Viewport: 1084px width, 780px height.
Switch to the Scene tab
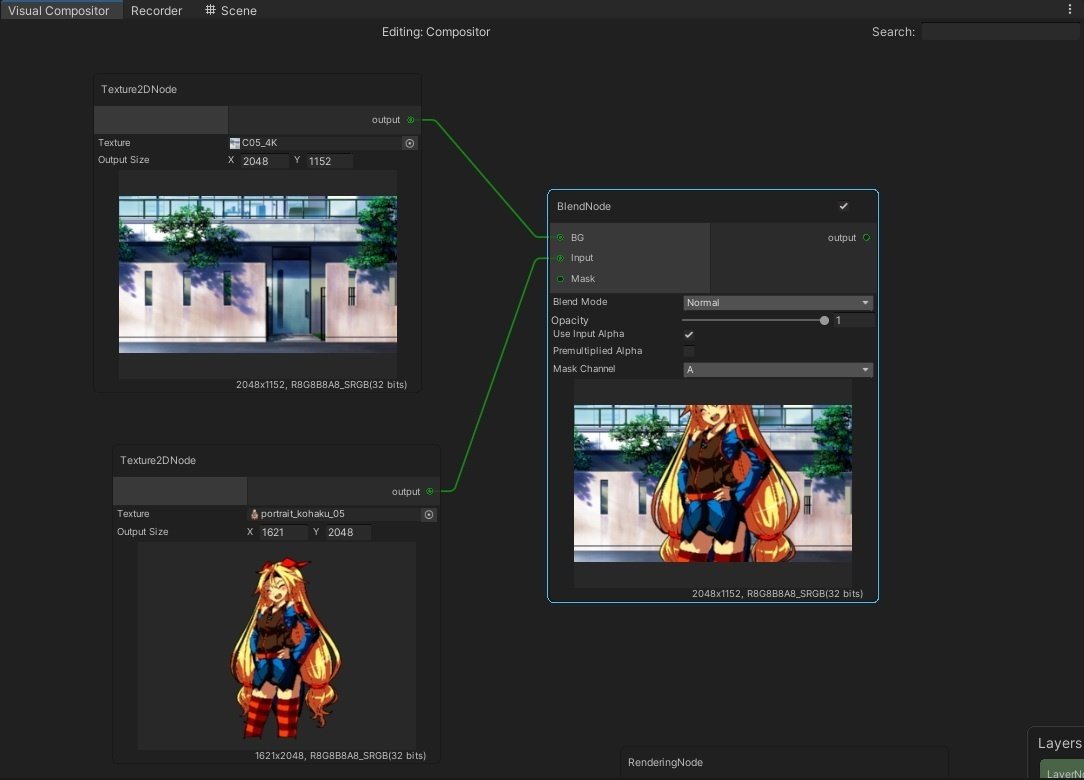coord(231,10)
